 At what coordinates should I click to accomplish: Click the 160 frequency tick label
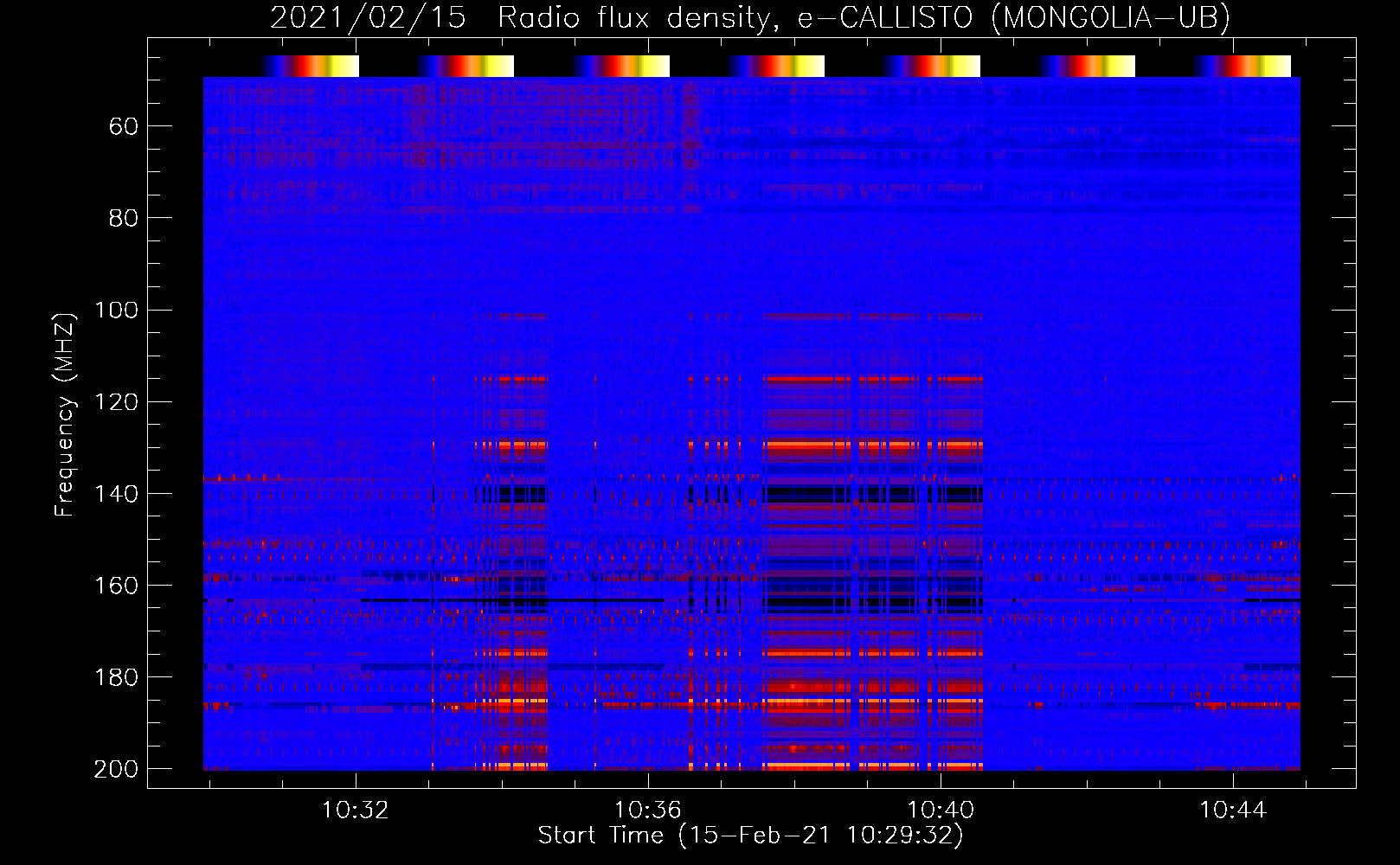pos(117,585)
